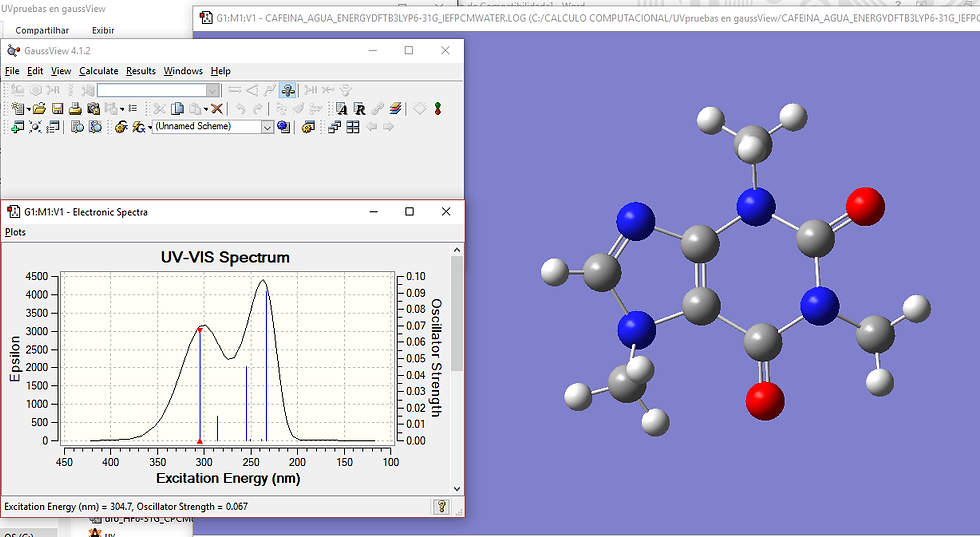Click the New molecule document icon
This screenshot has width=980, height=537.
click(x=18, y=109)
